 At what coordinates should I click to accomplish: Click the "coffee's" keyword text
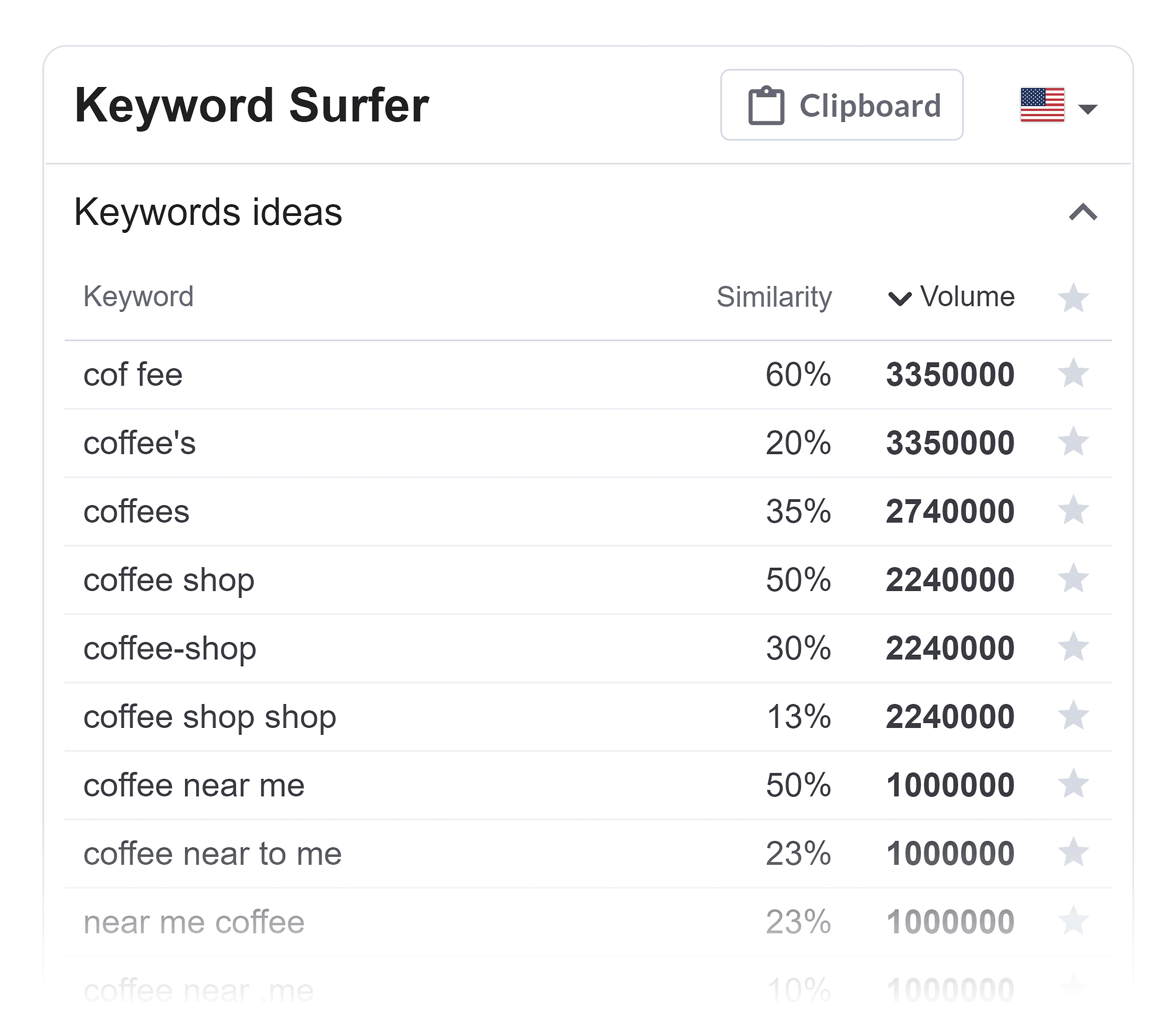[140, 443]
